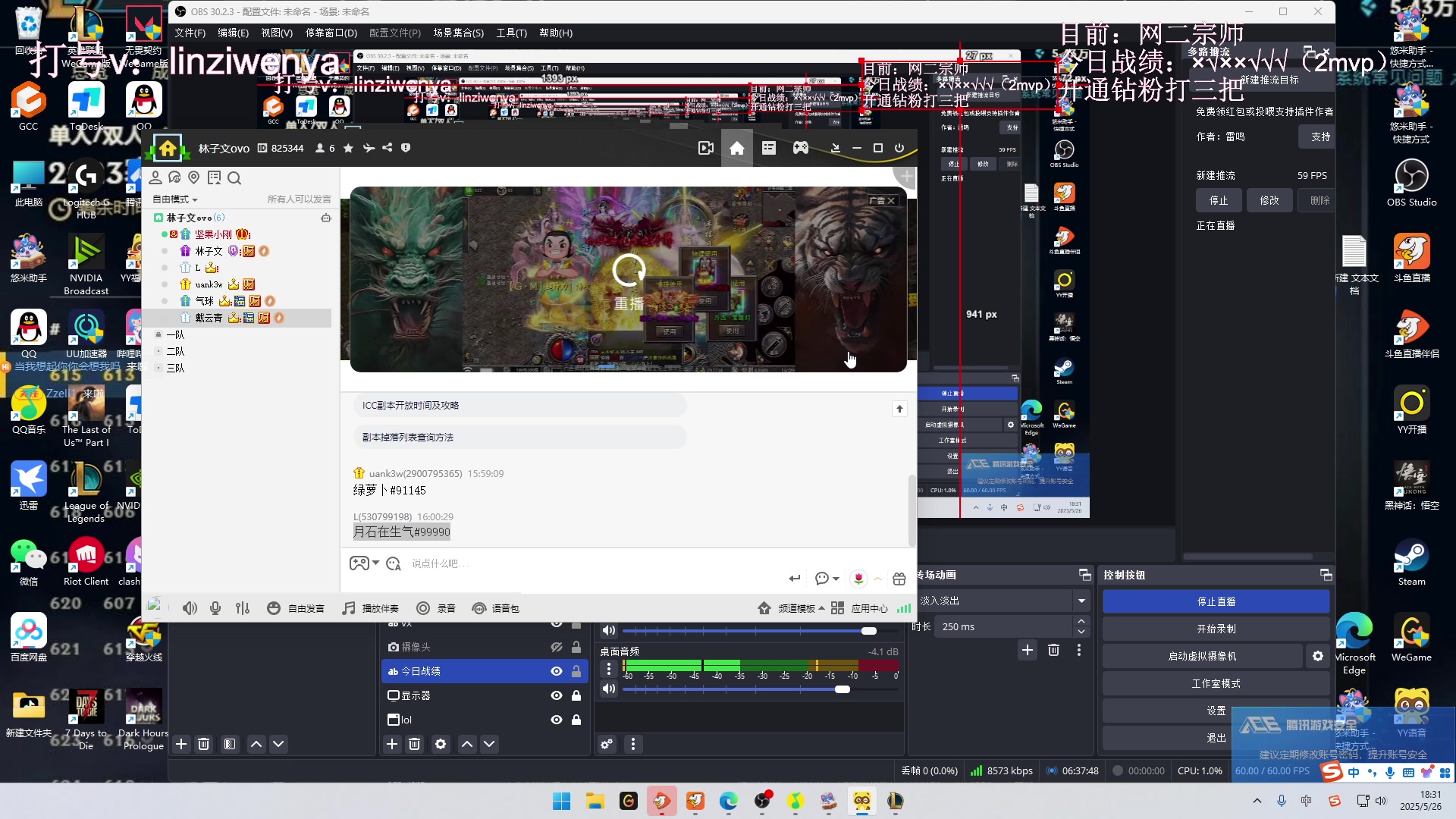
Task: Open channel search magnifier icon
Action: (234, 178)
